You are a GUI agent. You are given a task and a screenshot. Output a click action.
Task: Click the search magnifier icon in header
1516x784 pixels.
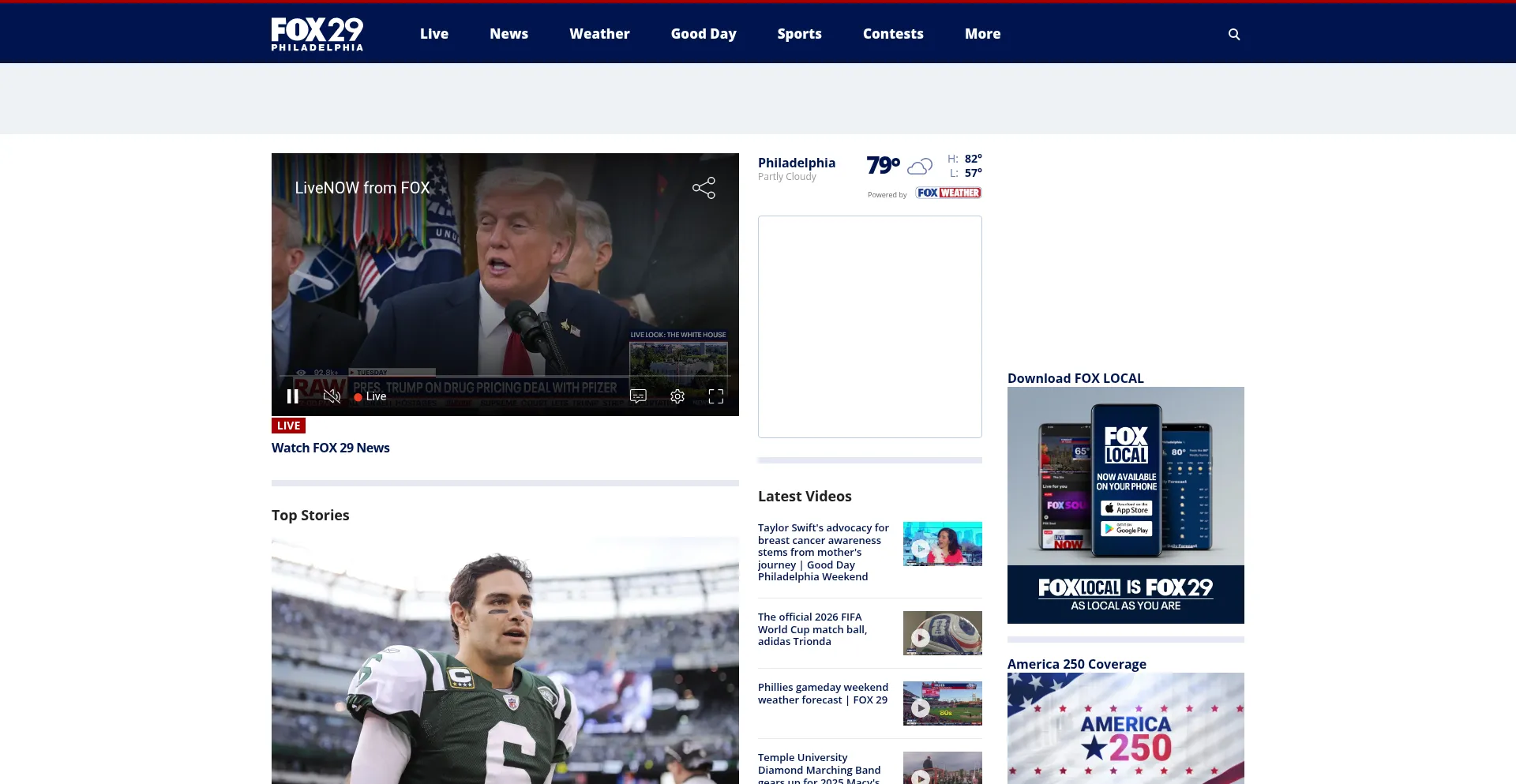point(1234,34)
